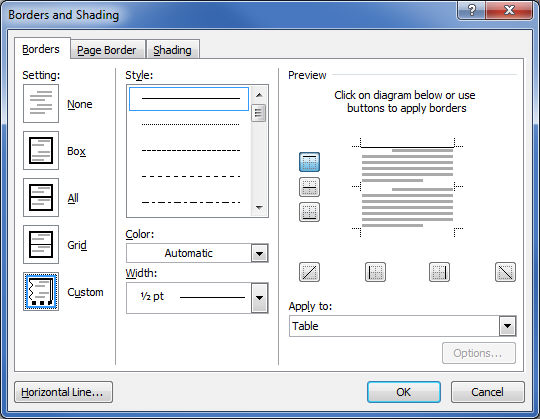Select the All borders setting icon
The image size is (540, 419).
(x=41, y=197)
